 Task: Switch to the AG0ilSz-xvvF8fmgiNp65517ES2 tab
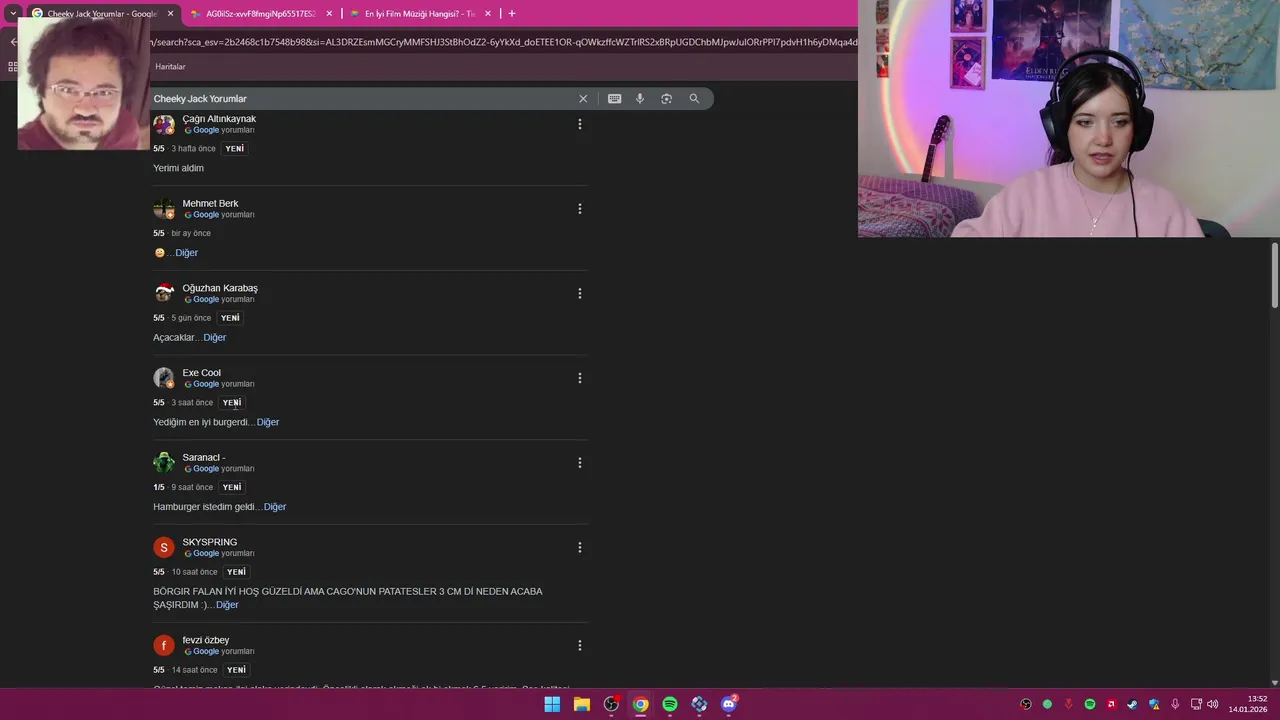click(260, 14)
